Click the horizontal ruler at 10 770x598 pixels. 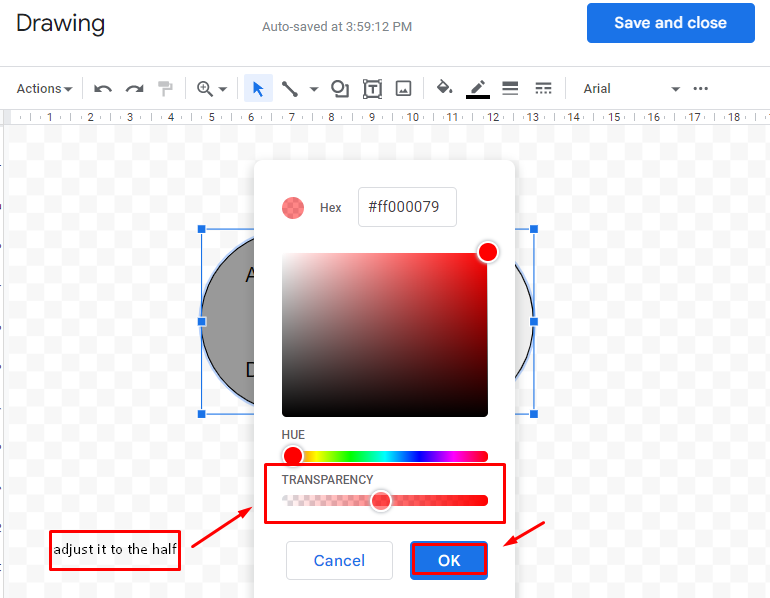tap(412, 117)
